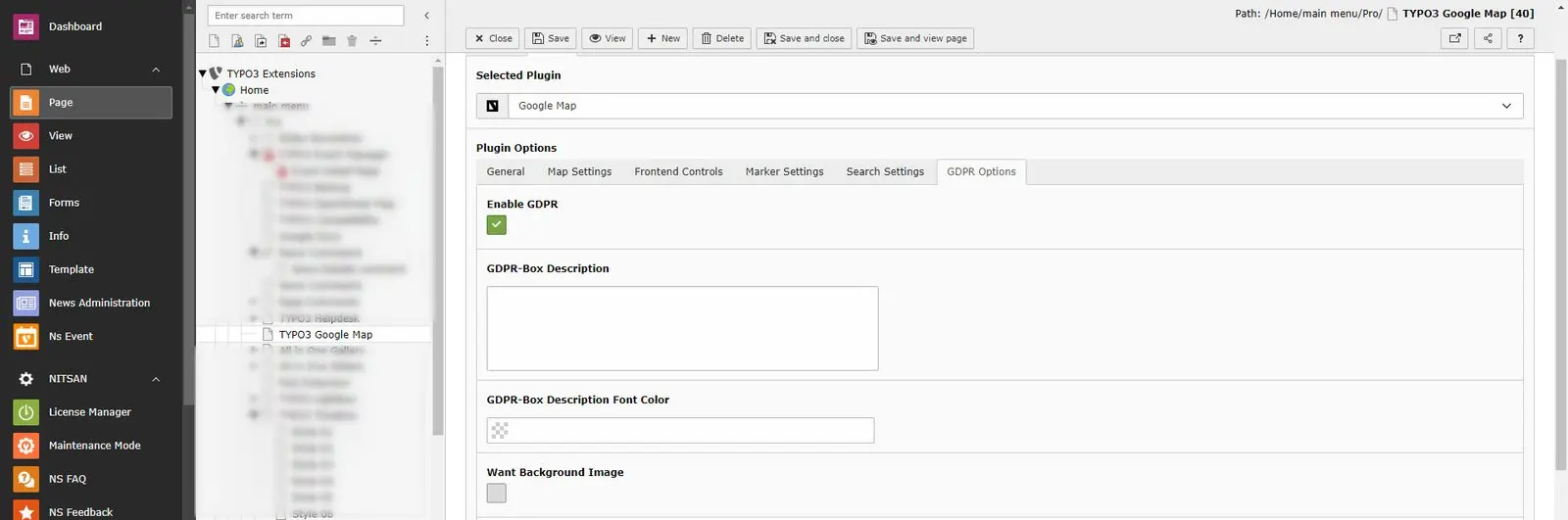Click the View button in toolbar
Screen dimensions: 1568x520
pos(607,38)
